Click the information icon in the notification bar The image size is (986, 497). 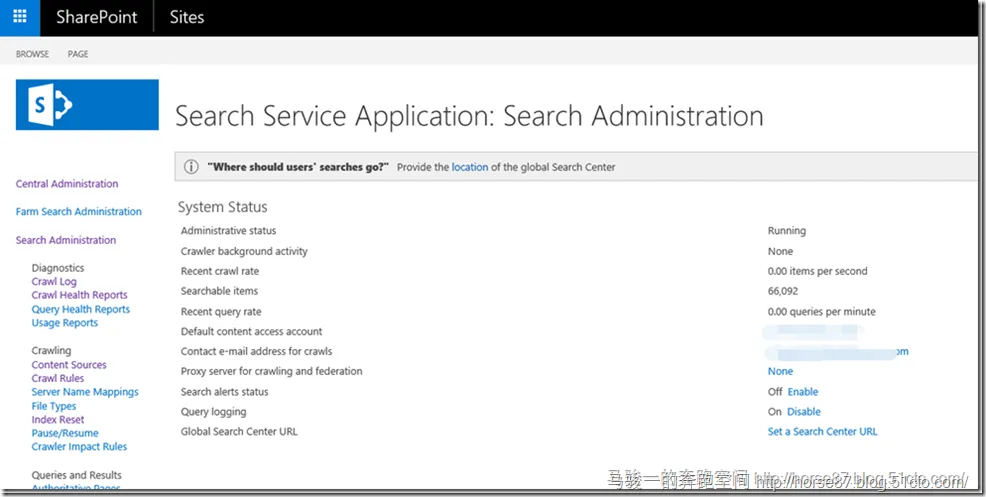pyautogui.click(x=191, y=167)
